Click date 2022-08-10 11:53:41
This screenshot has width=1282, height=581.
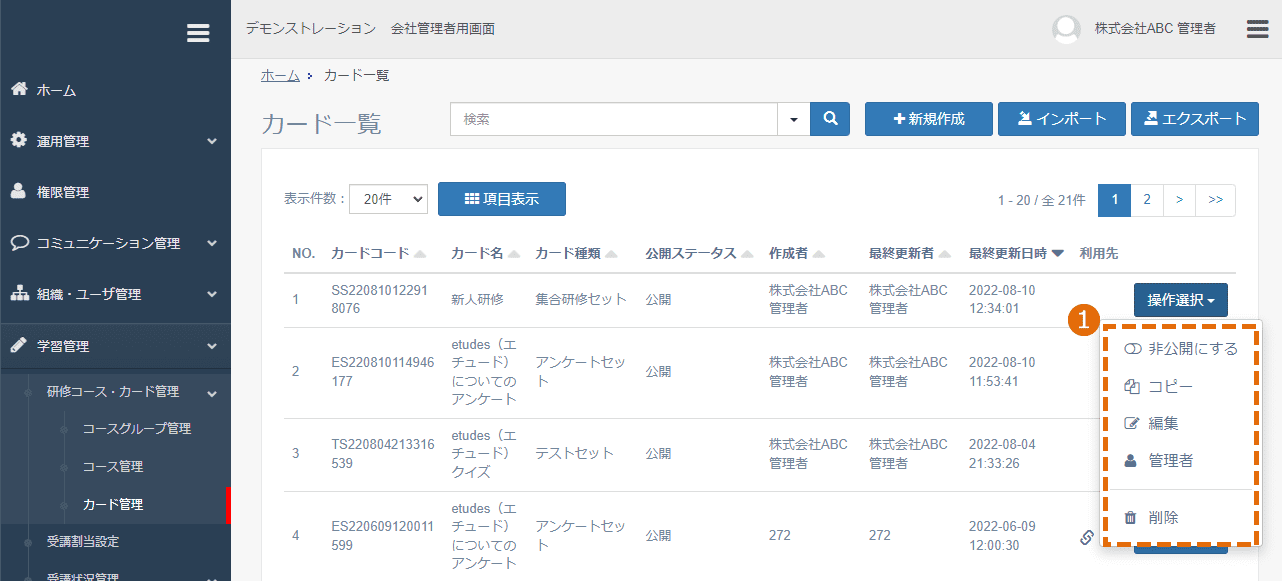click(1003, 372)
